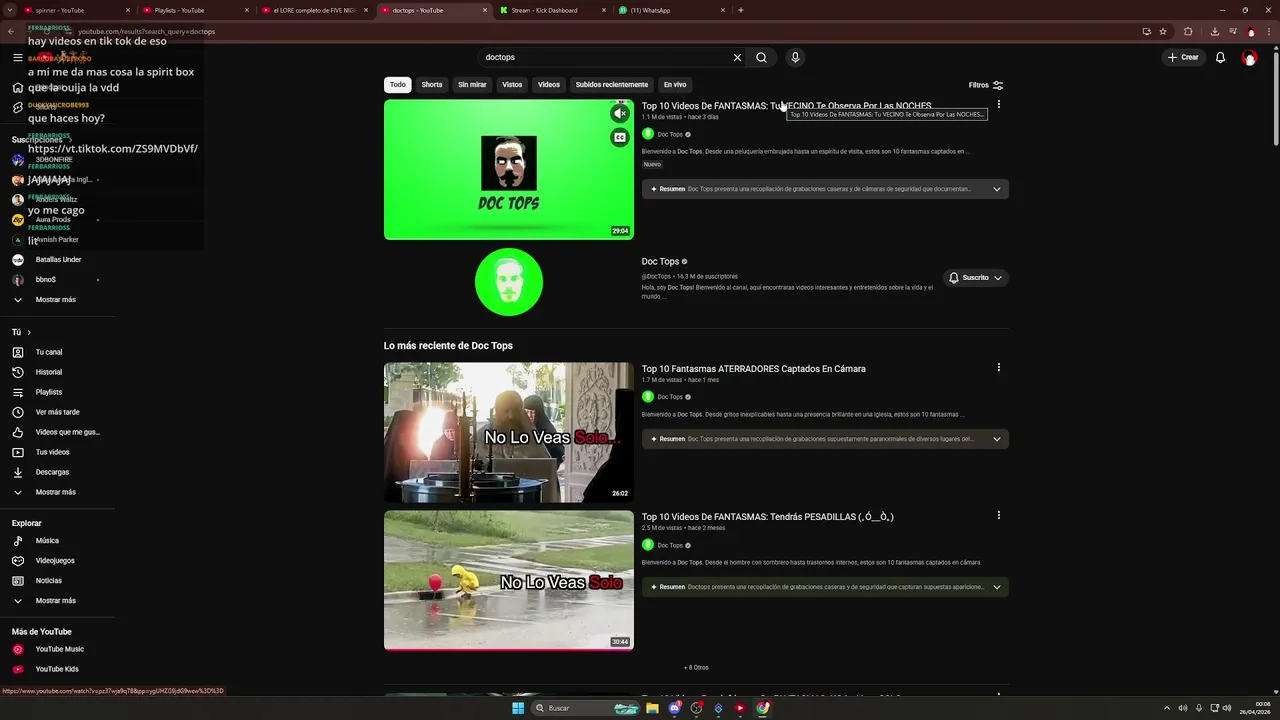Viewport: 1280px width, 720px height.
Task: Select the Todo filter chip
Action: [x=398, y=85]
